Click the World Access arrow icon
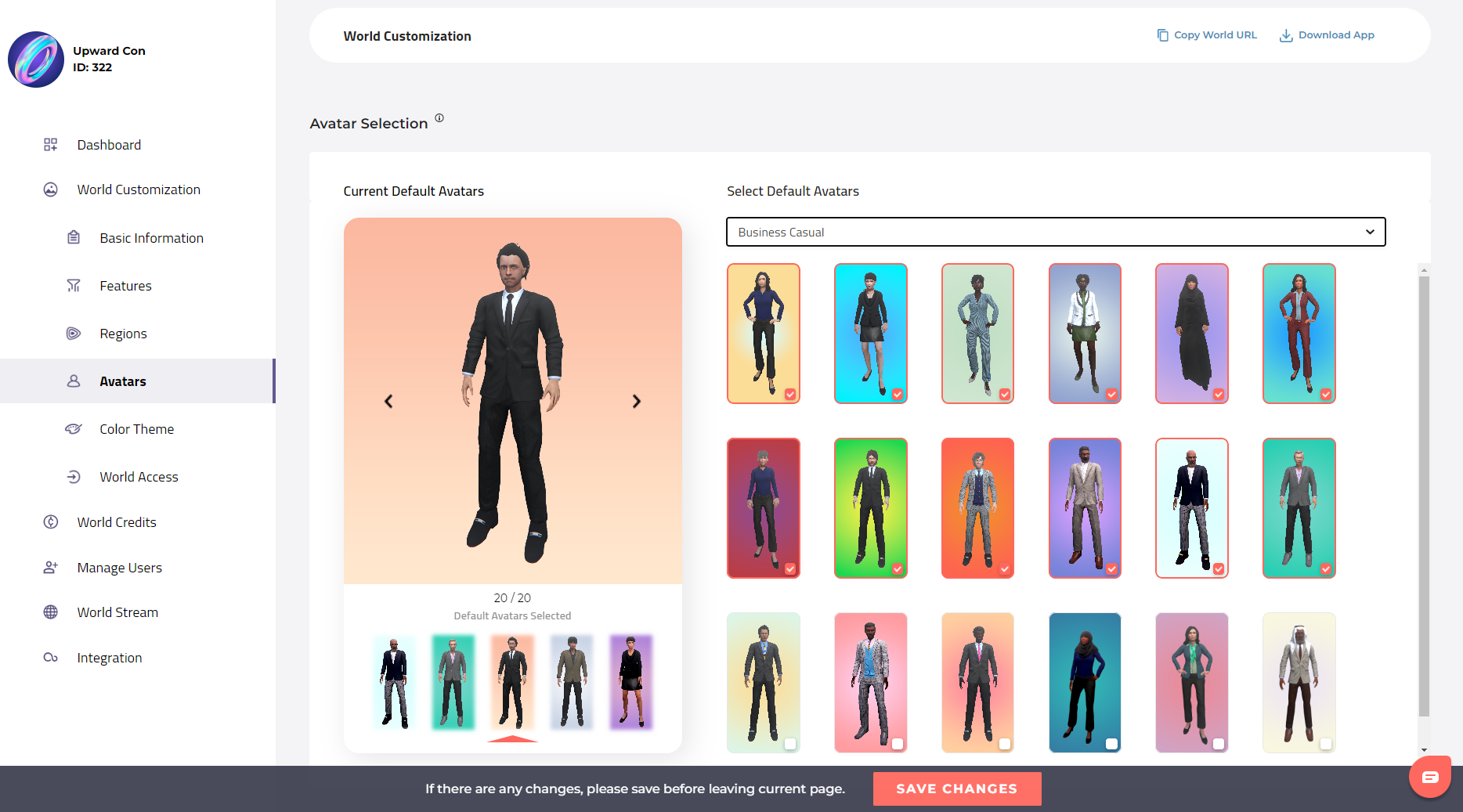Viewport: 1463px width, 812px height. tap(74, 477)
